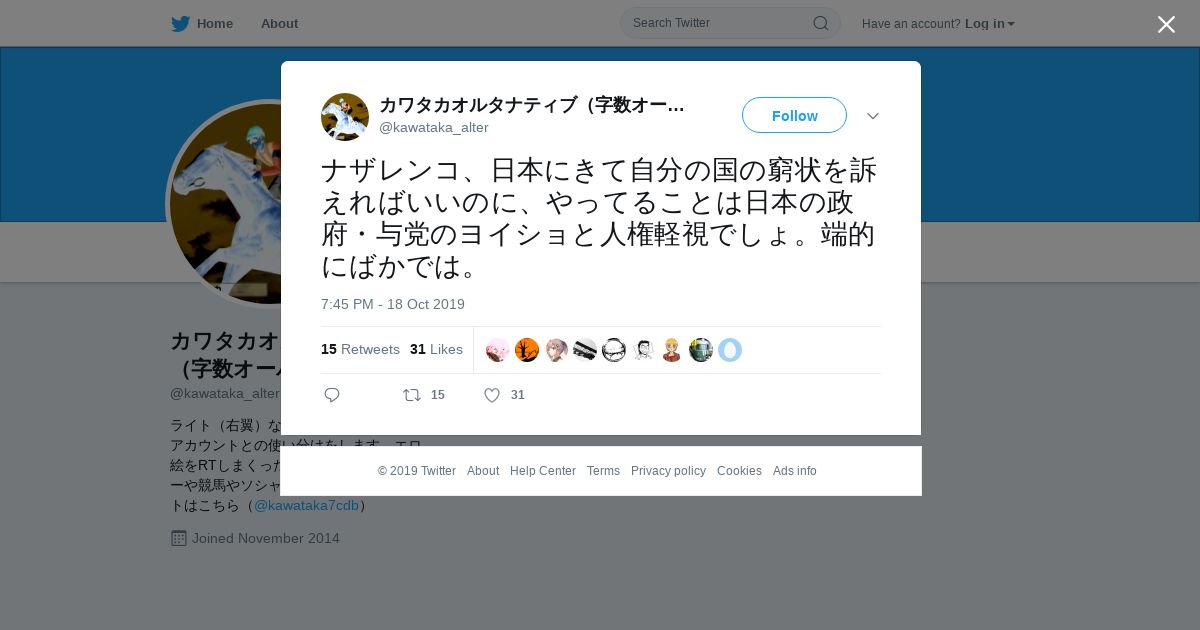Like the tweet with the heart icon

coord(492,395)
